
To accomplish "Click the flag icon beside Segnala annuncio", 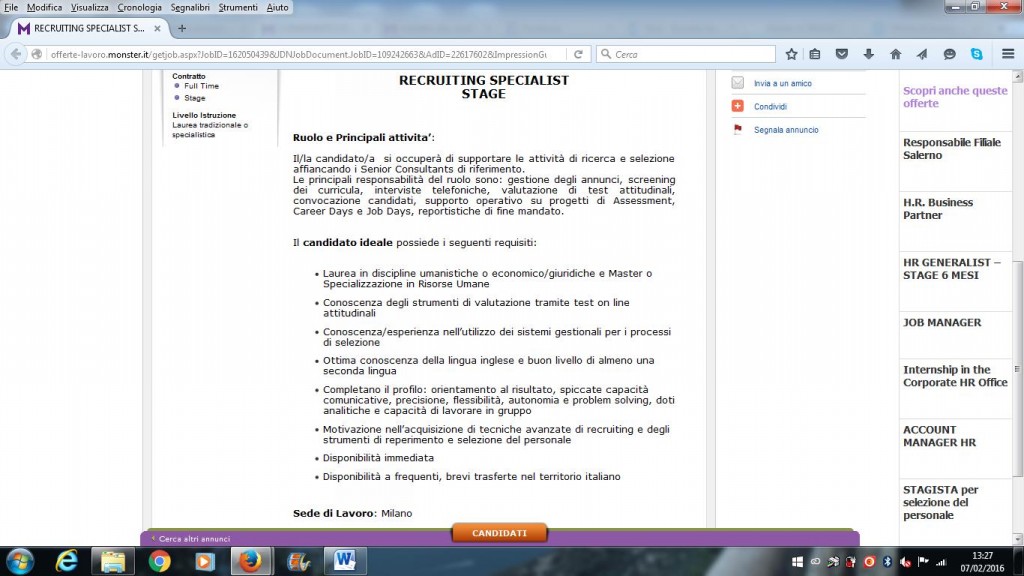I will (x=737, y=129).
